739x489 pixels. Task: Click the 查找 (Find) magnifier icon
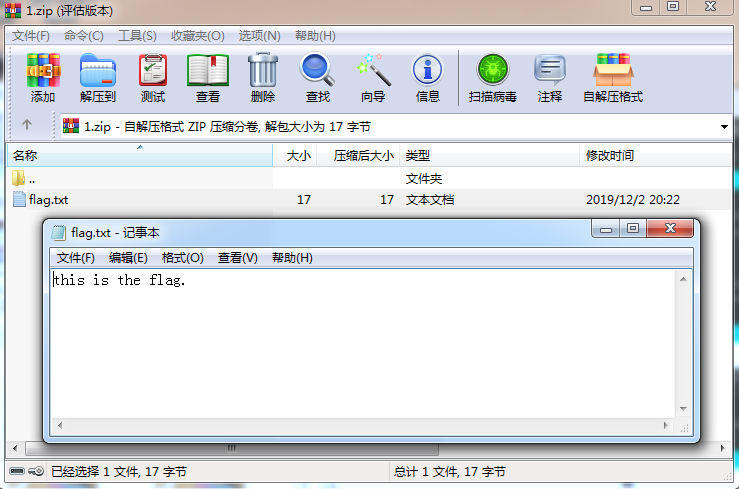pyautogui.click(x=317, y=70)
